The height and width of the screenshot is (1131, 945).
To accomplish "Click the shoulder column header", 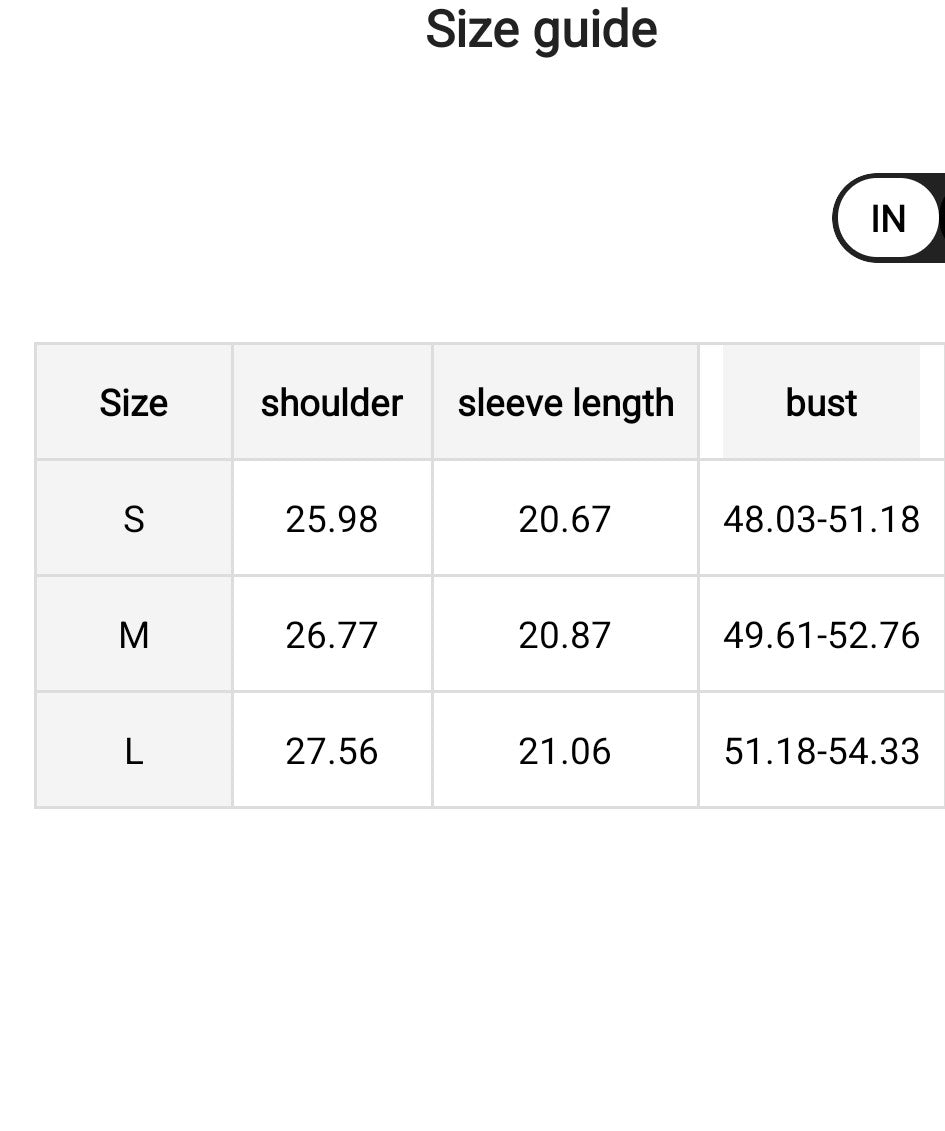I will coord(332,402).
